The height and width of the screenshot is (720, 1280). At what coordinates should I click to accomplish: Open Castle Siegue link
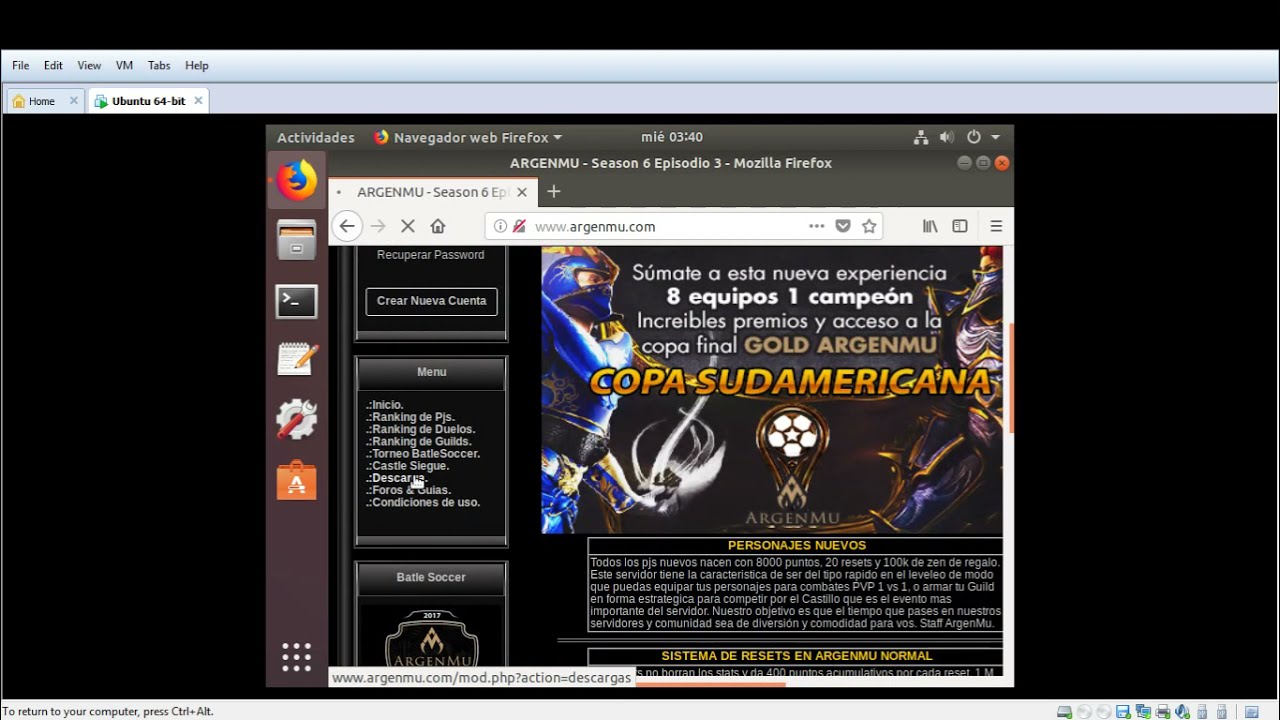pos(408,466)
